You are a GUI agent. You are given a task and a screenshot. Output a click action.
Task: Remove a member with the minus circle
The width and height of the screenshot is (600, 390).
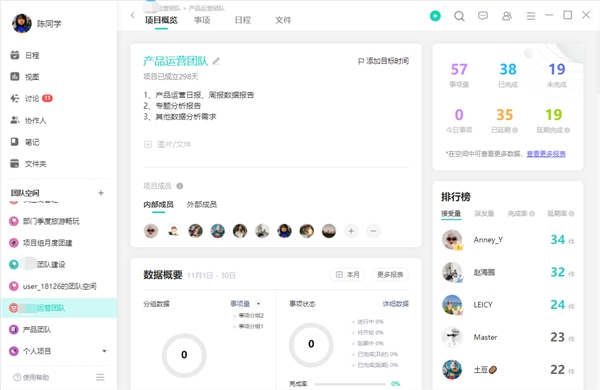tap(373, 231)
